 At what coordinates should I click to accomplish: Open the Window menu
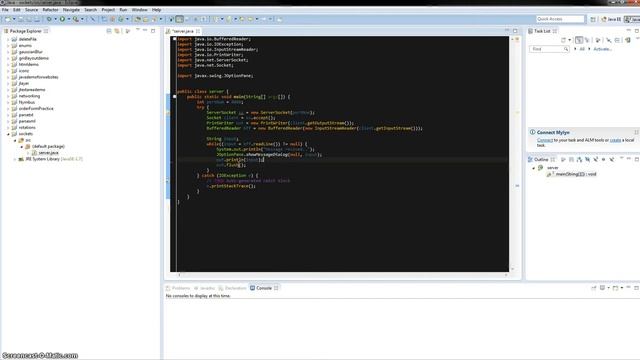coord(140,10)
